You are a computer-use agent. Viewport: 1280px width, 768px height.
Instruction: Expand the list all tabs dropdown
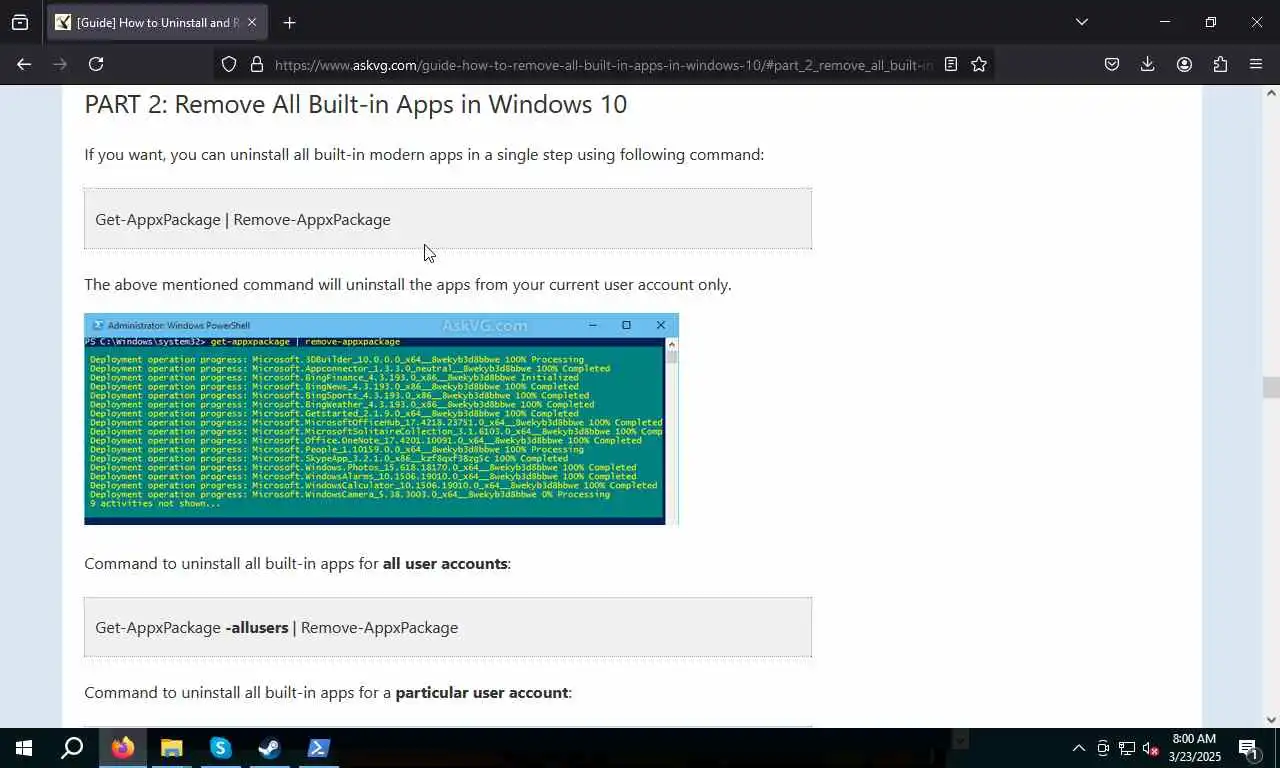pyautogui.click(x=1081, y=22)
